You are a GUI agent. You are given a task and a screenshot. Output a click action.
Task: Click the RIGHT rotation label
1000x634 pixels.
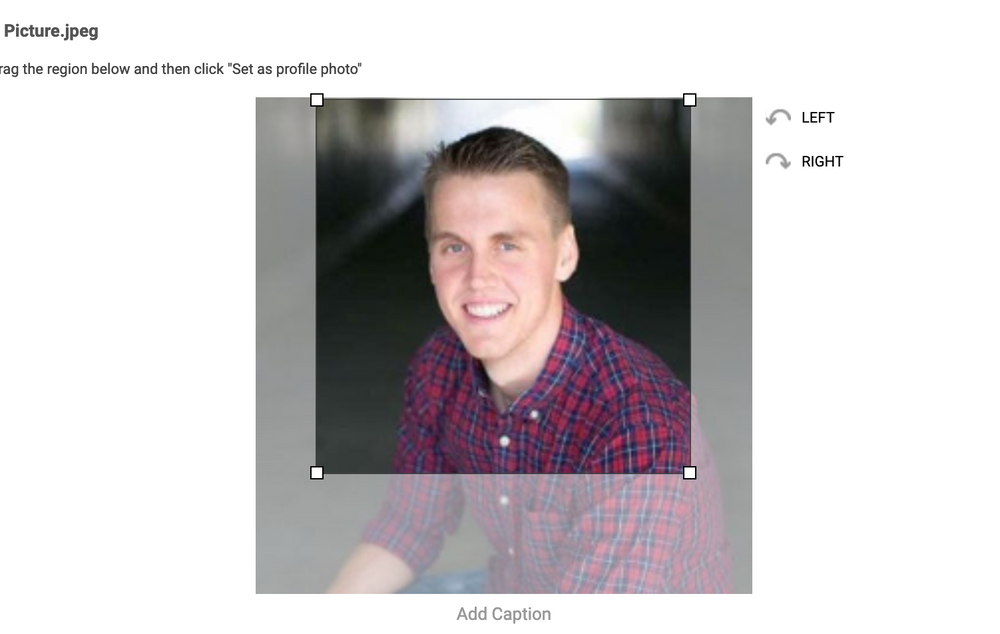[x=821, y=161]
